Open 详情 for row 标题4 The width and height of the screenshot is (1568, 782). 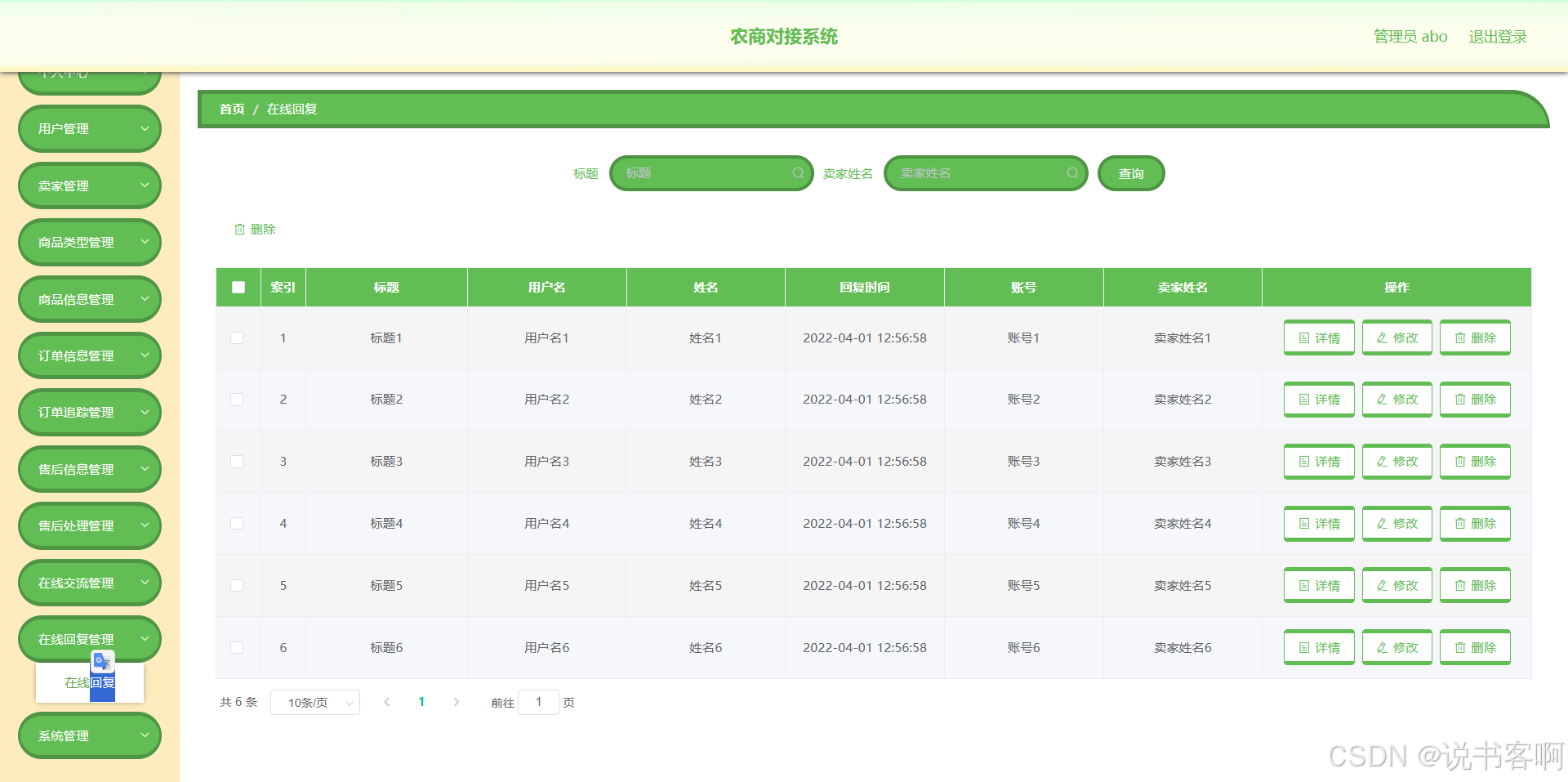1319,524
